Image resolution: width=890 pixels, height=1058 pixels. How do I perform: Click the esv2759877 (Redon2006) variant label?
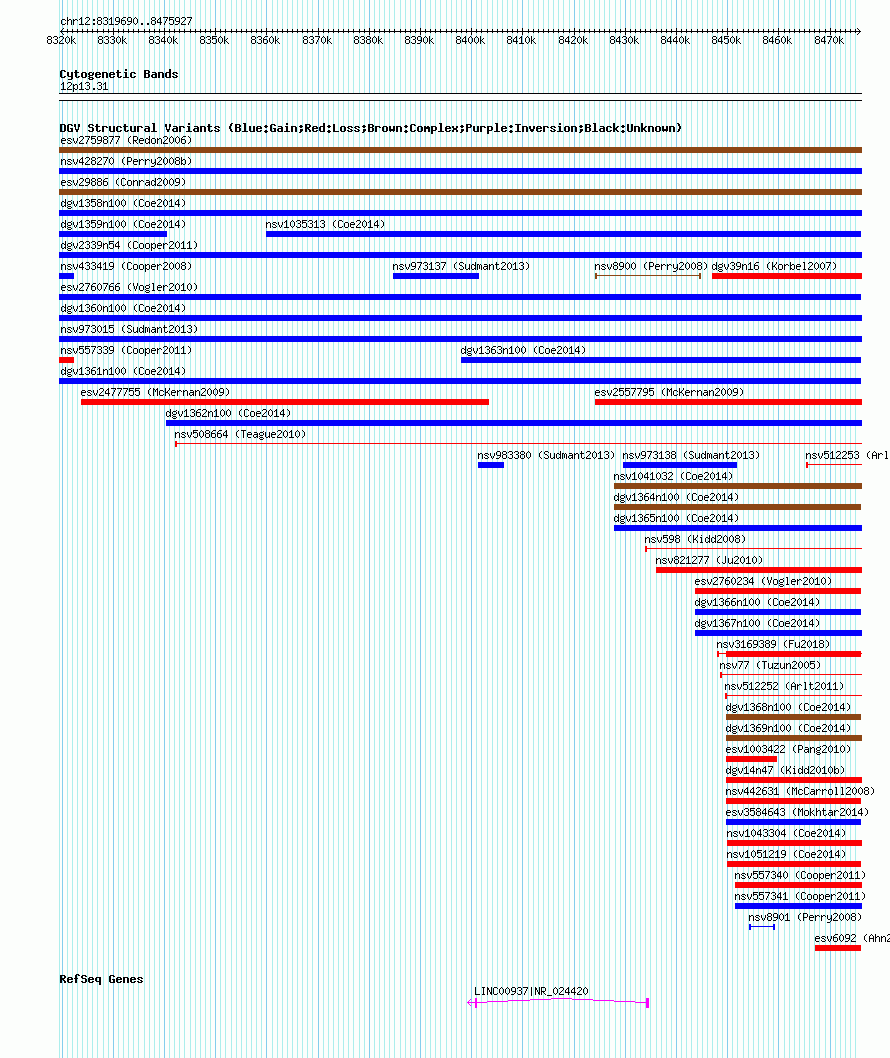pos(126,140)
